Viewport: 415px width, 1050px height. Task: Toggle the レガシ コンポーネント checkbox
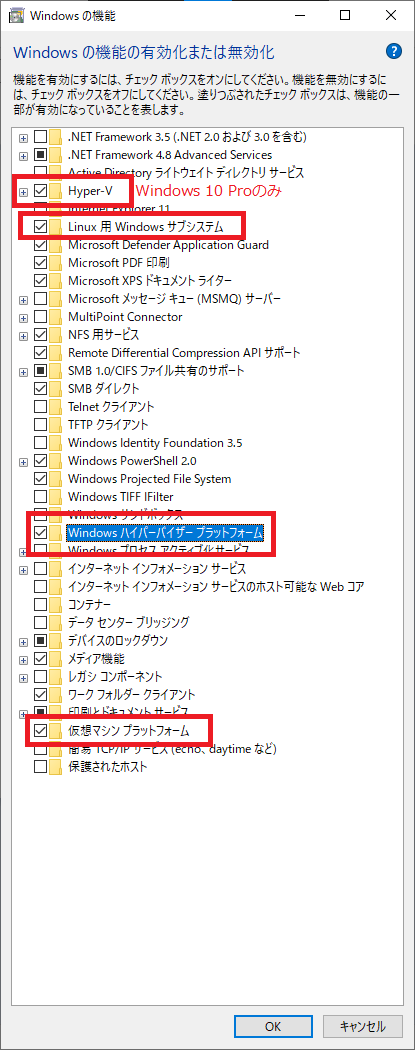(40, 676)
